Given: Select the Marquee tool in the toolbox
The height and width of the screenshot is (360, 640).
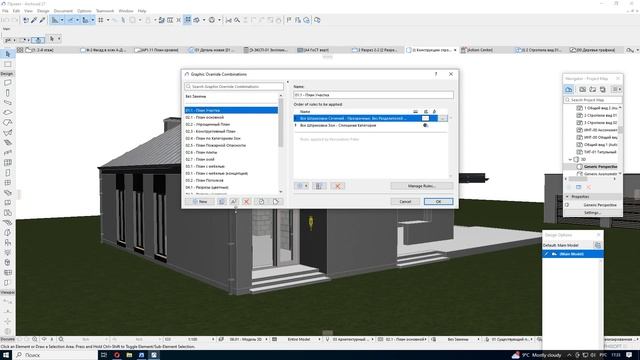Looking at the screenshot, I should [7, 64].
